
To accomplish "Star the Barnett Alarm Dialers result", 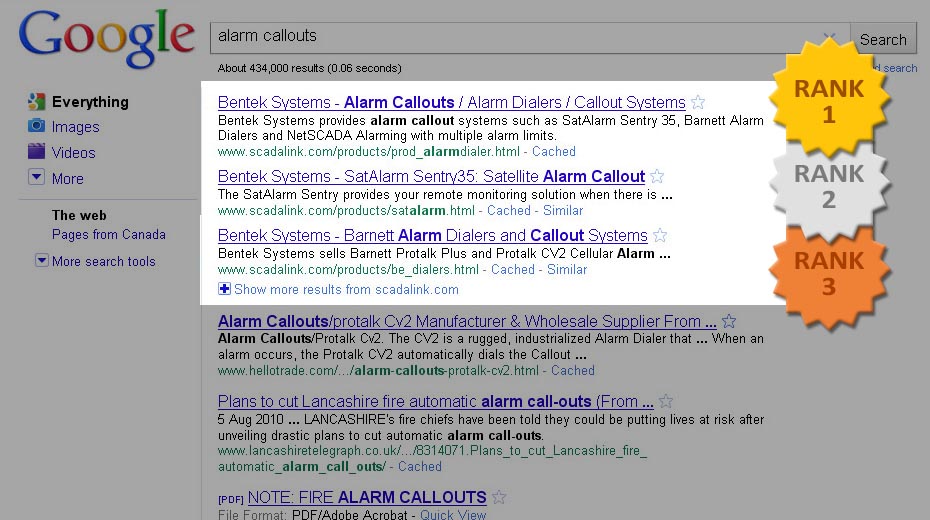I will point(660,236).
